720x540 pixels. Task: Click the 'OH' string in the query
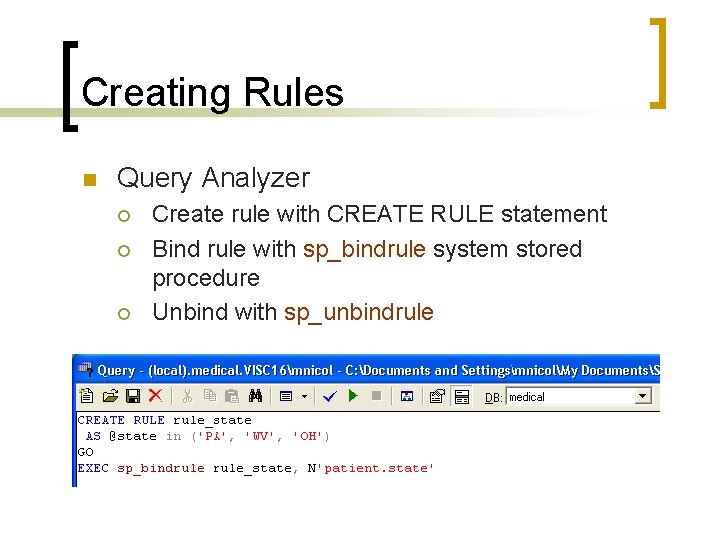click(308, 436)
